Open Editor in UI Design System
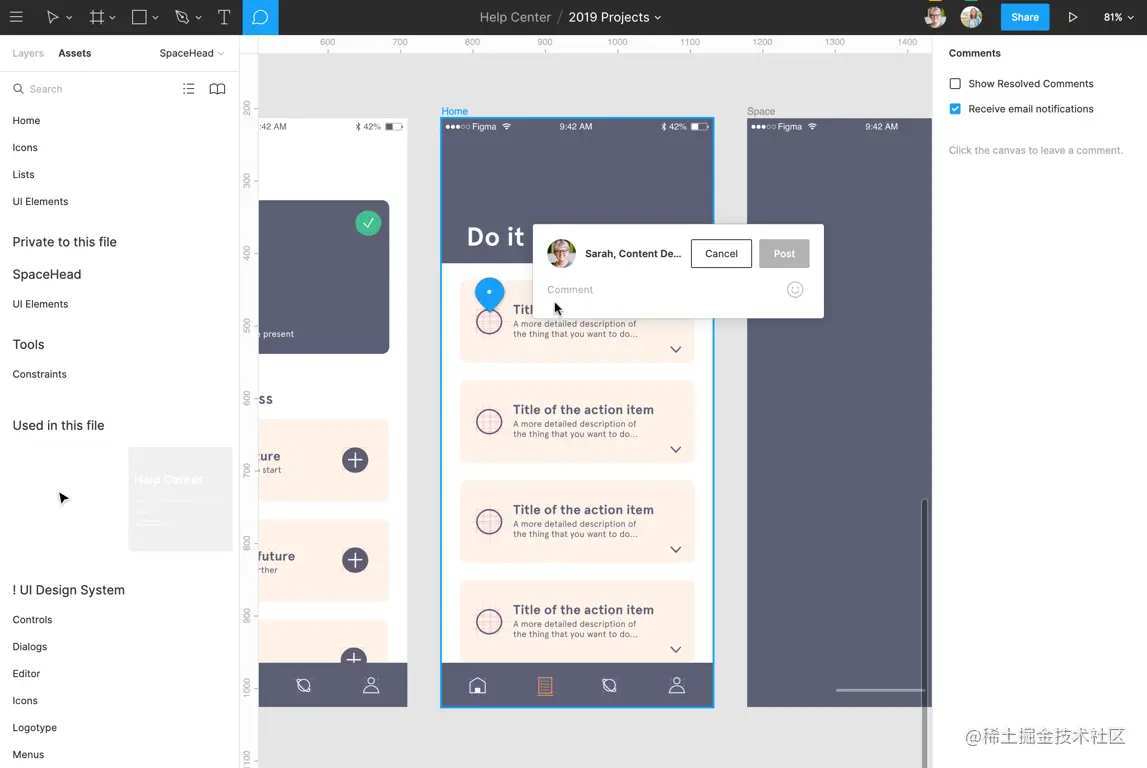The height and width of the screenshot is (768, 1147). (x=26, y=674)
